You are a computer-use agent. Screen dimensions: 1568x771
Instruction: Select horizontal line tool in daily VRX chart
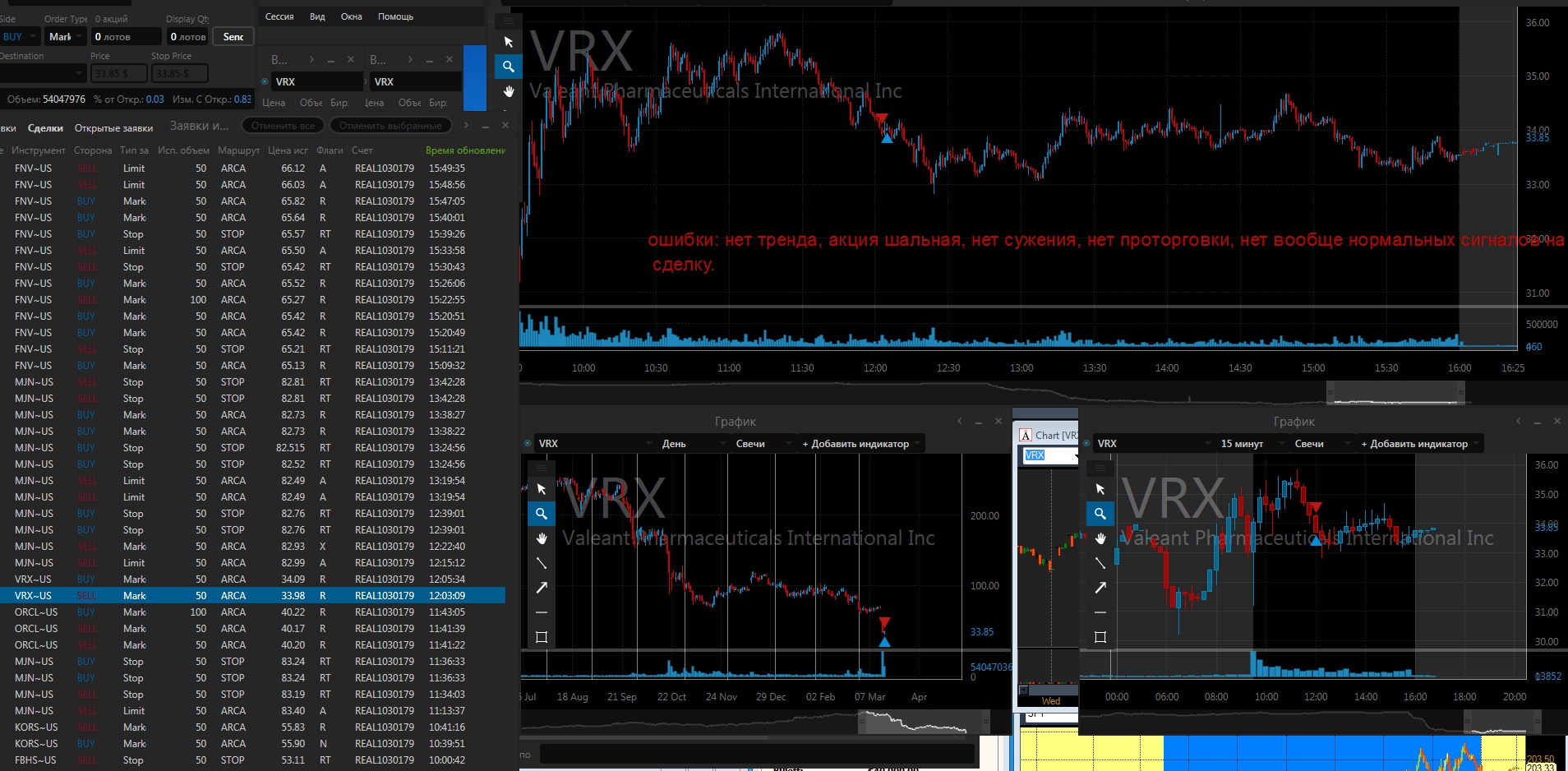pyautogui.click(x=542, y=612)
